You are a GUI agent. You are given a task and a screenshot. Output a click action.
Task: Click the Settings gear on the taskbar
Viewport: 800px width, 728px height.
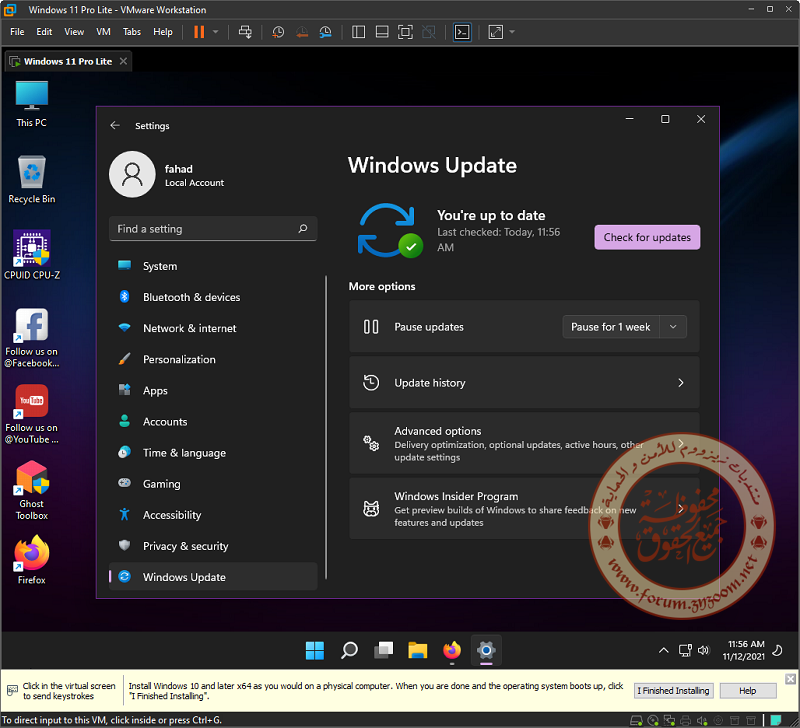click(486, 650)
